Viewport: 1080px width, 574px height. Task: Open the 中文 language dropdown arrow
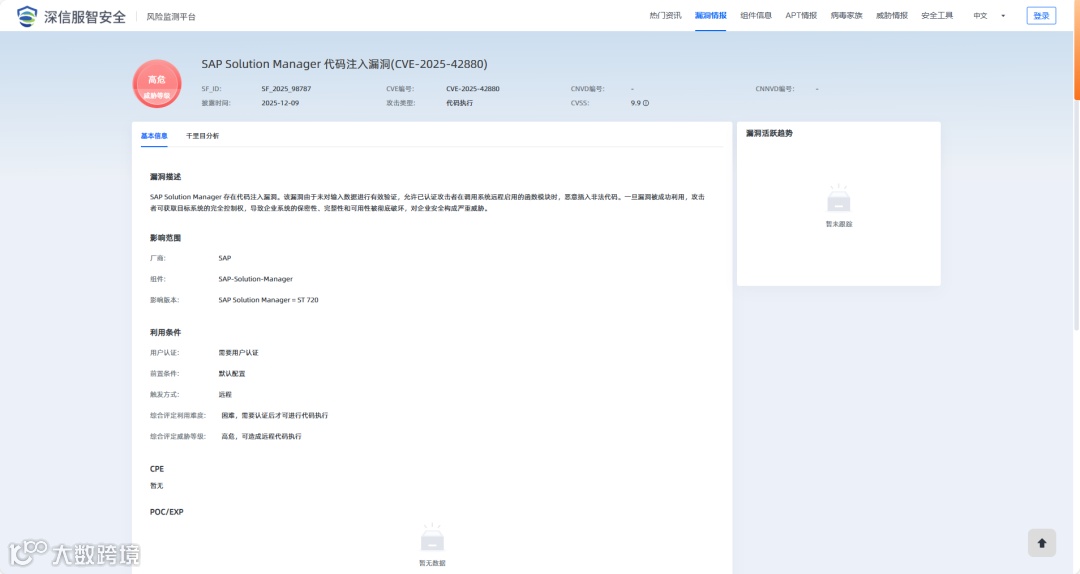(x=1003, y=16)
